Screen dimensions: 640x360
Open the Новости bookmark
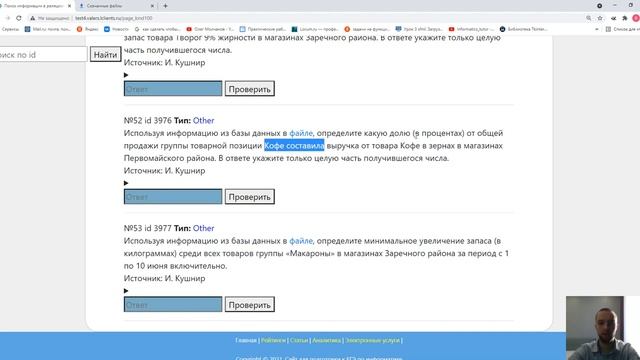coord(116,29)
